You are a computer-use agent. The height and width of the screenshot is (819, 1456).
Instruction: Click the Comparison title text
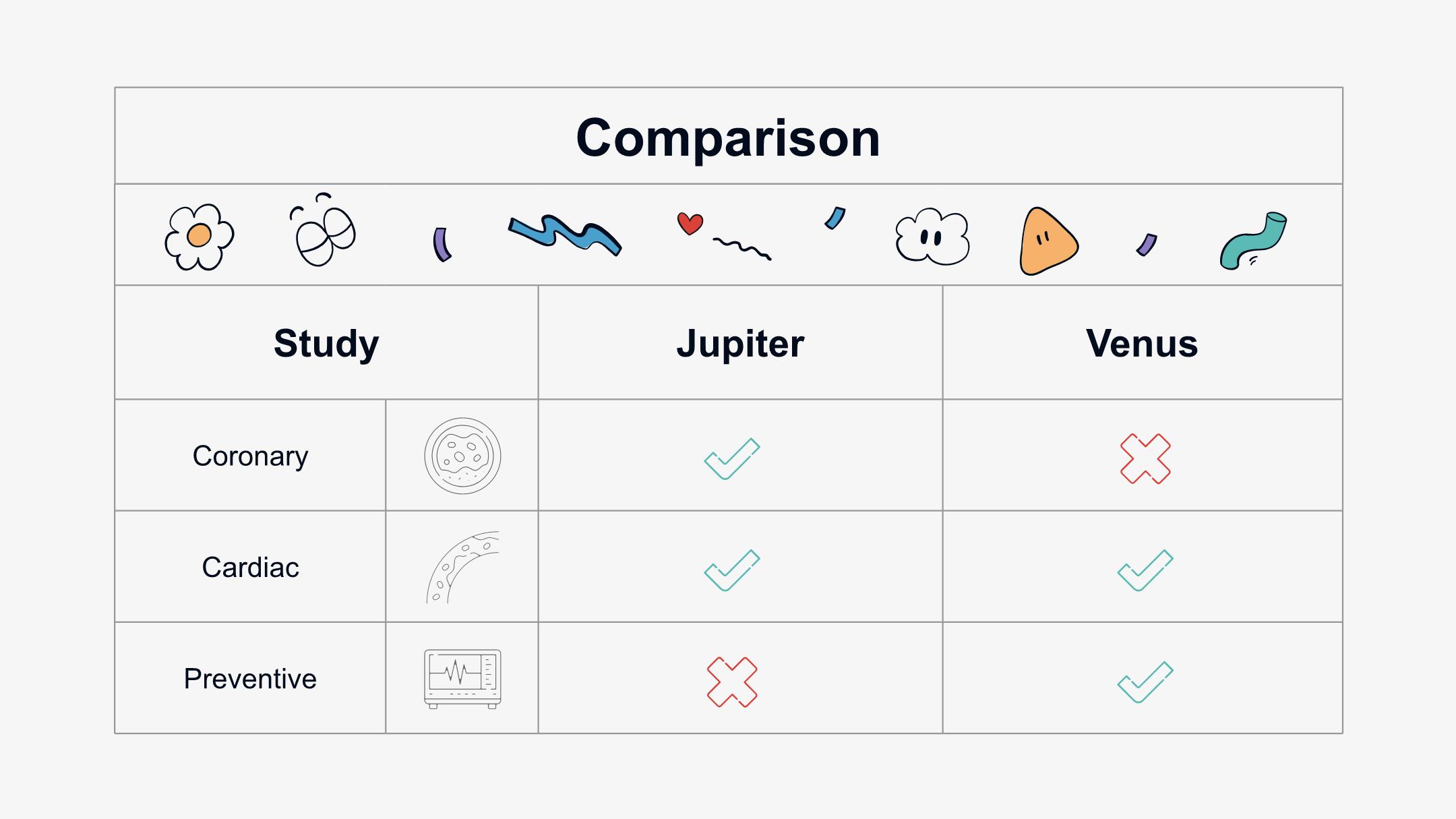point(728,138)
